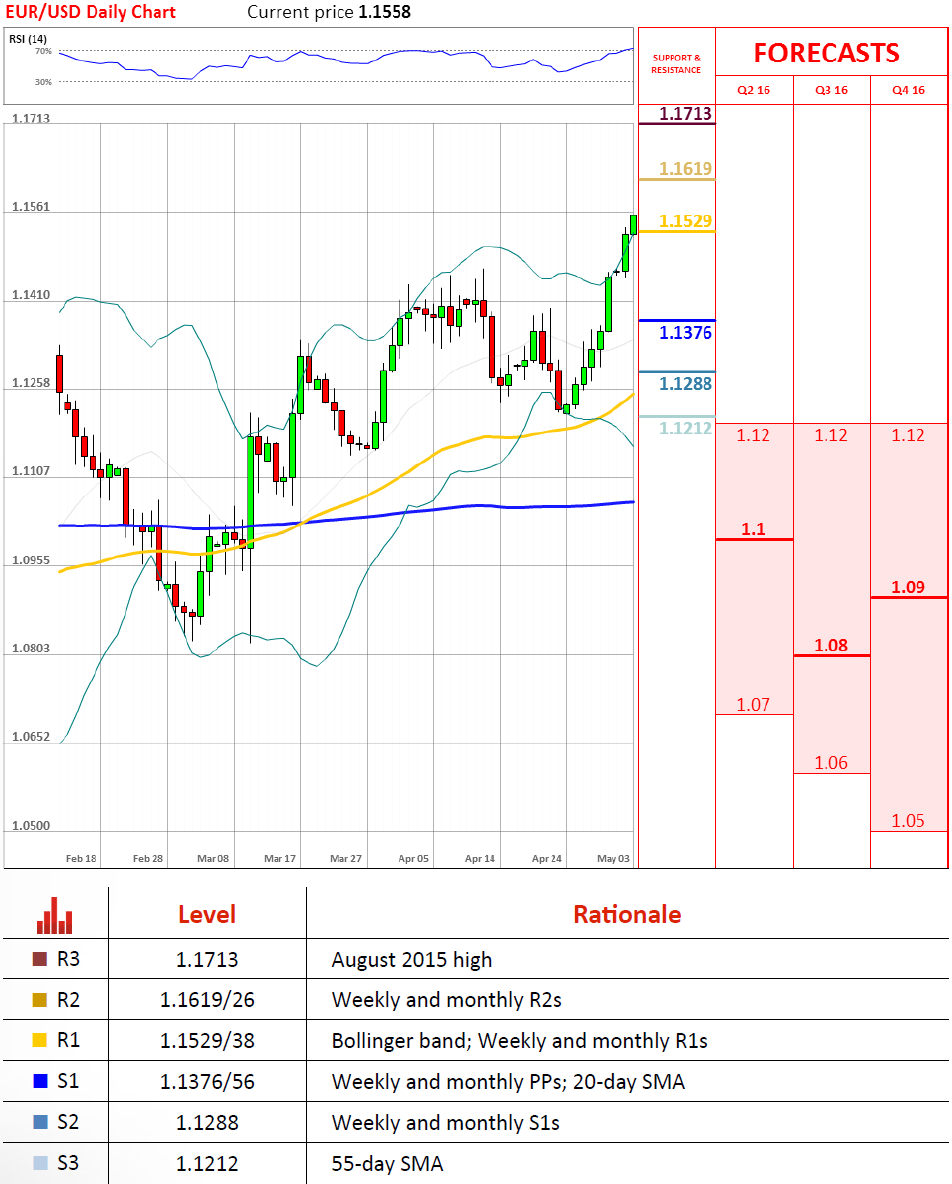
Task: Click the 55-day SMA rationale
Action: (x=387, y=1164)
